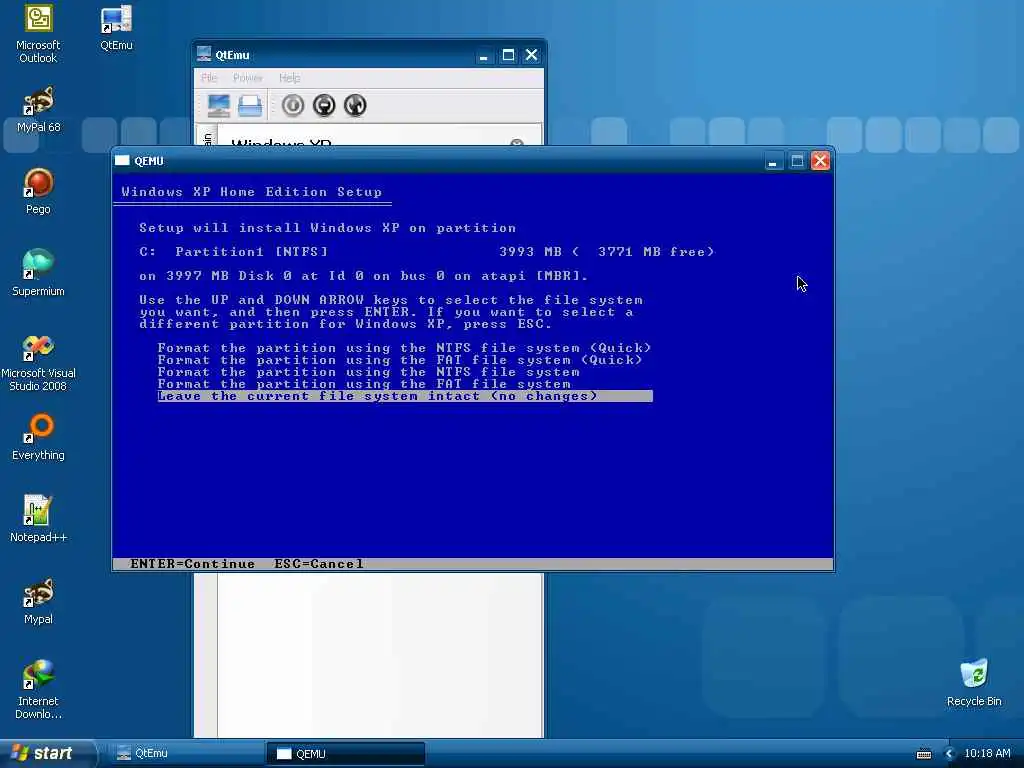
Task: Click QtEmu's open machine drive toolbar icon
Action: click(x=249, y=105)
